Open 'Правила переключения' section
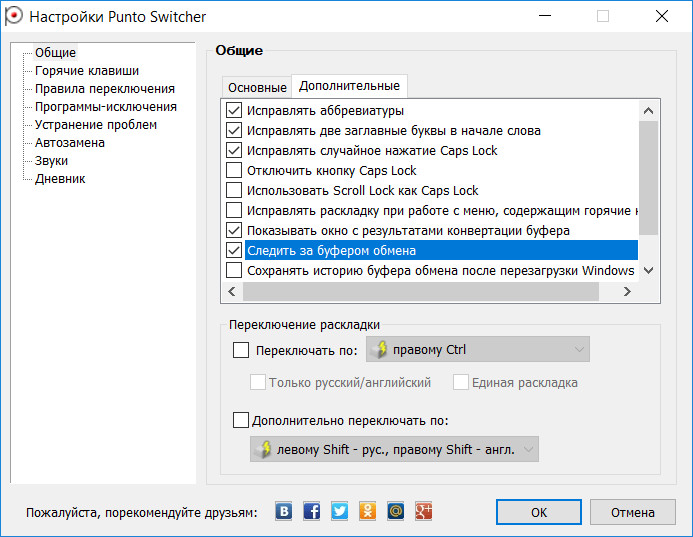Screen dimensions: 693x537 click(105, 89)
